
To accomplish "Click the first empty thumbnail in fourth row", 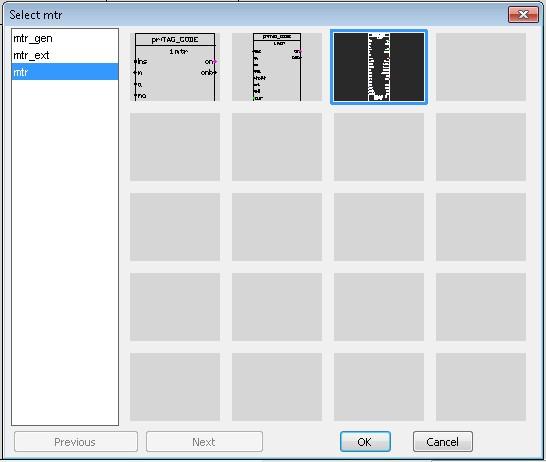I will (175, 307).
